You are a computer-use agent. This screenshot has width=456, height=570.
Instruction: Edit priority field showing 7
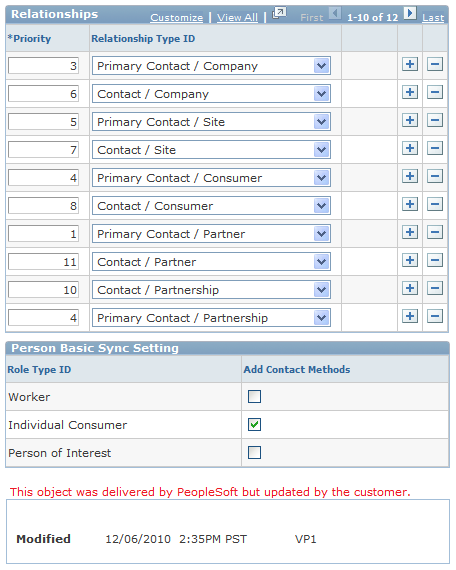coord(43,150)
